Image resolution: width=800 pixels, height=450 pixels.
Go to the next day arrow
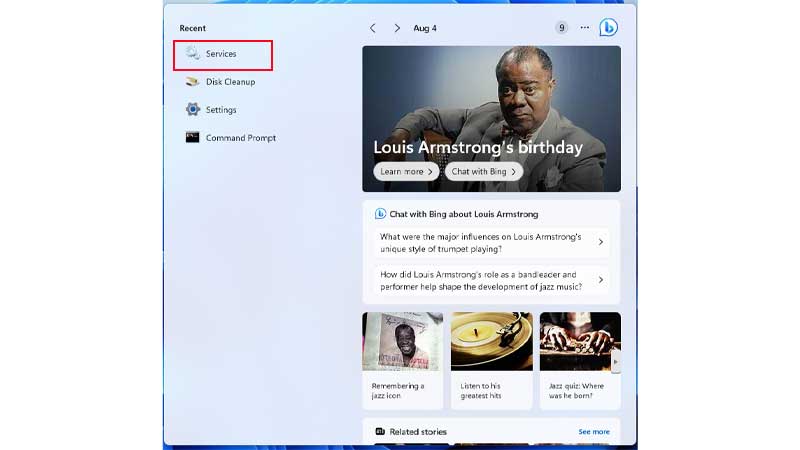tap(396, 28)
